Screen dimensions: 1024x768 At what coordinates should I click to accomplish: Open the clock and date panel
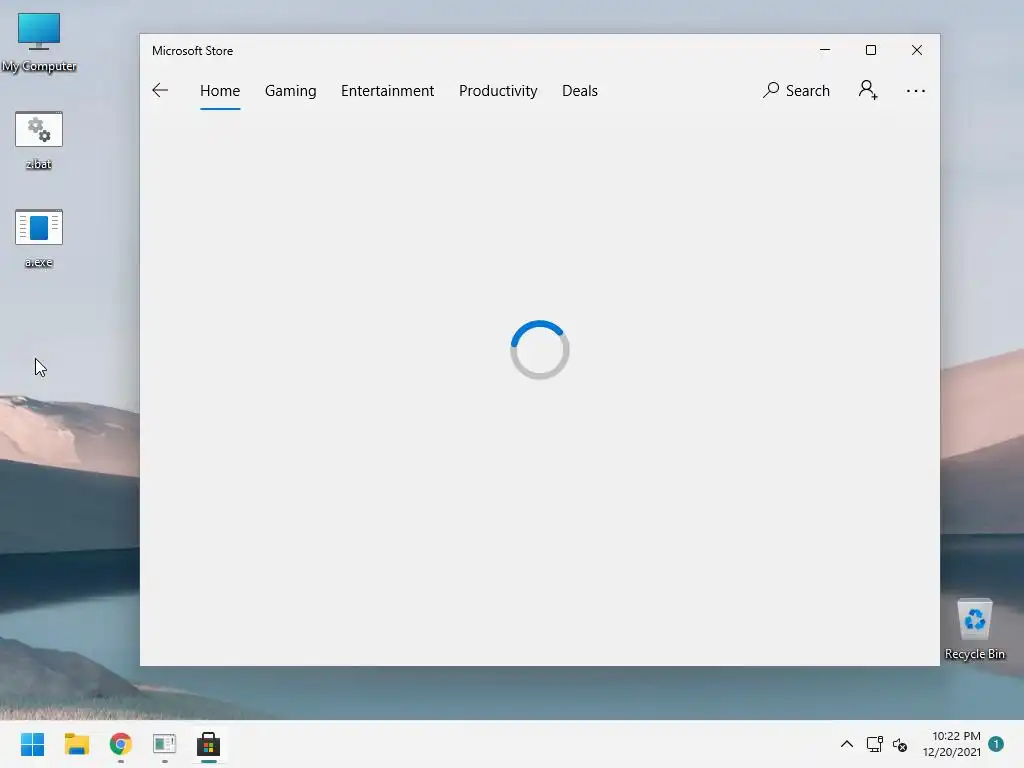[x=952, y=744]
